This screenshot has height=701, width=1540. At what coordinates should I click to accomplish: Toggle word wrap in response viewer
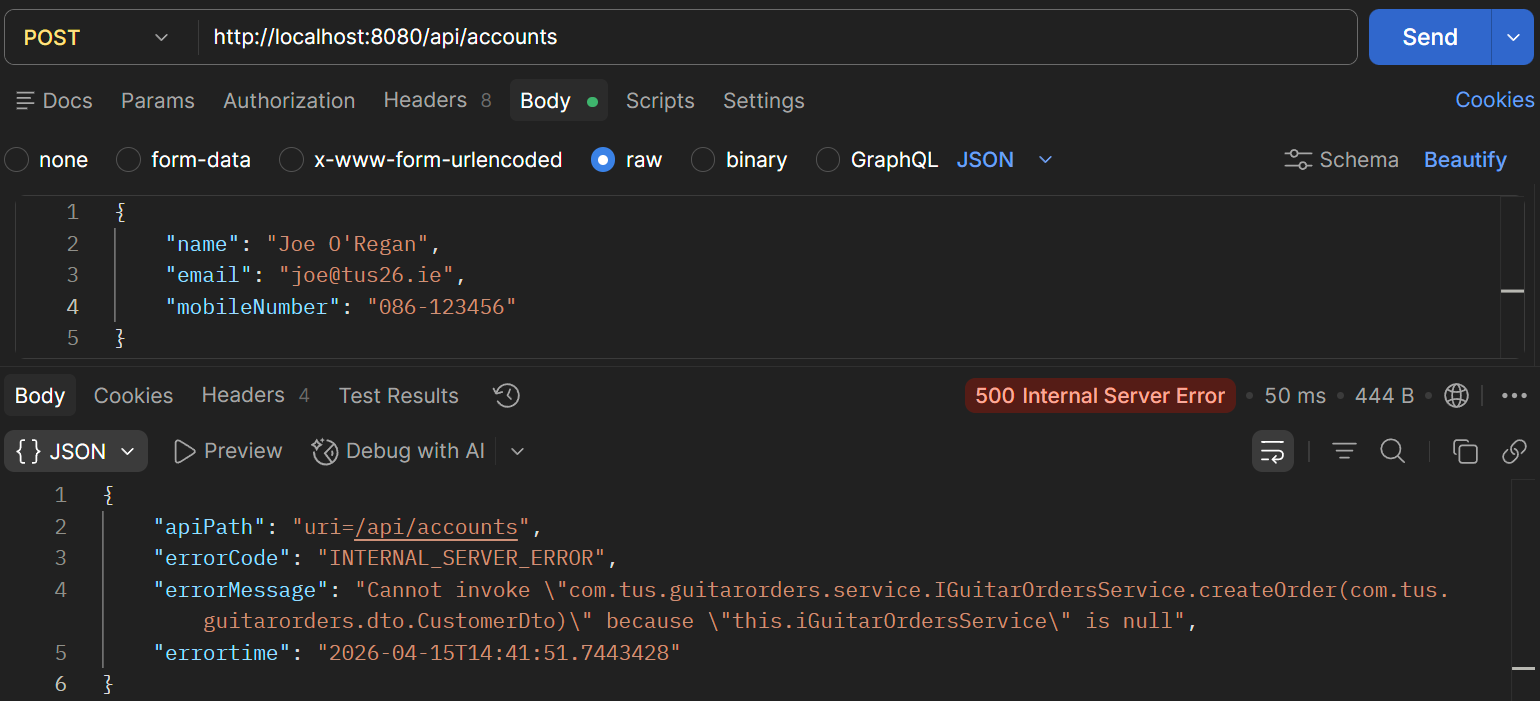pyautogui.click(x=1273, y=452)
